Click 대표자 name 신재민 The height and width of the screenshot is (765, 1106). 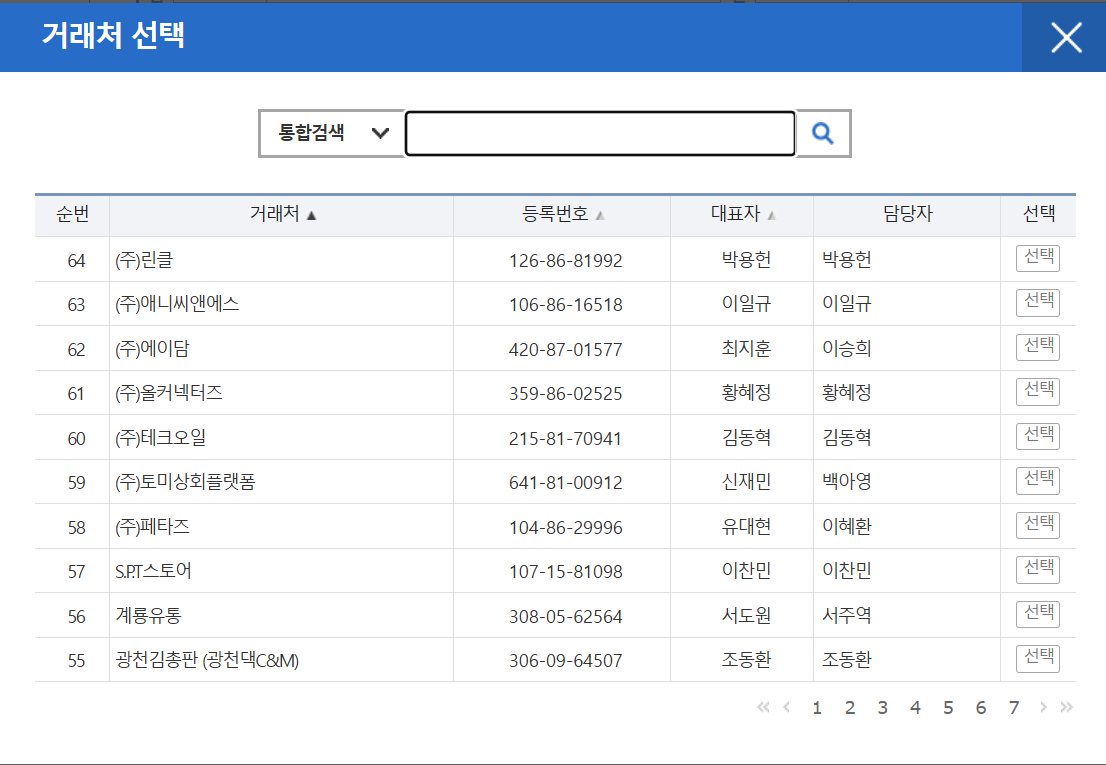746,482
